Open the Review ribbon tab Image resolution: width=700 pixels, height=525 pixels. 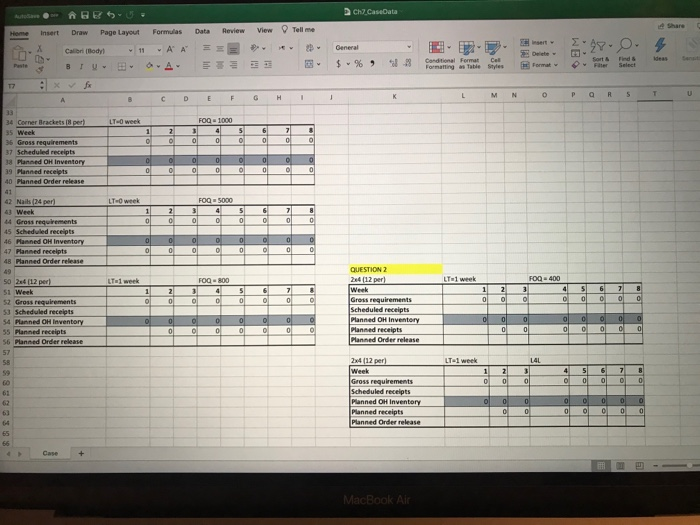233,31
